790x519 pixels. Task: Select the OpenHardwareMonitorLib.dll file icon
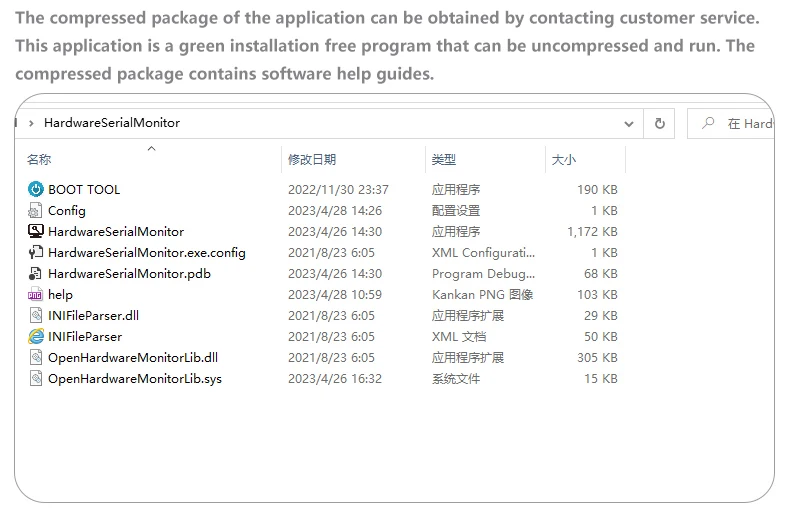[35, 357]
